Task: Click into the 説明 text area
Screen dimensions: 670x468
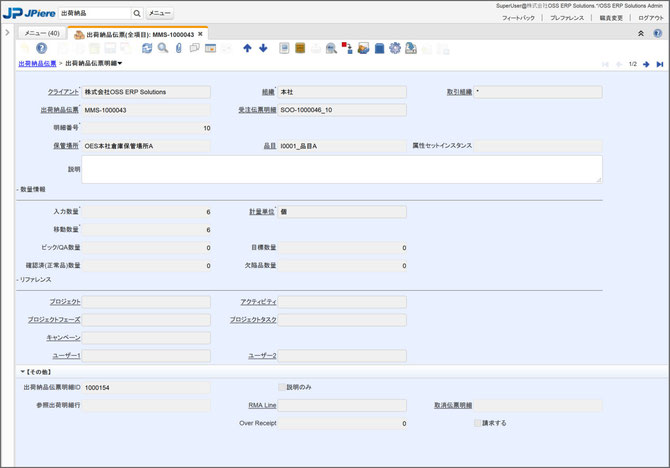Action: (342, 169)
